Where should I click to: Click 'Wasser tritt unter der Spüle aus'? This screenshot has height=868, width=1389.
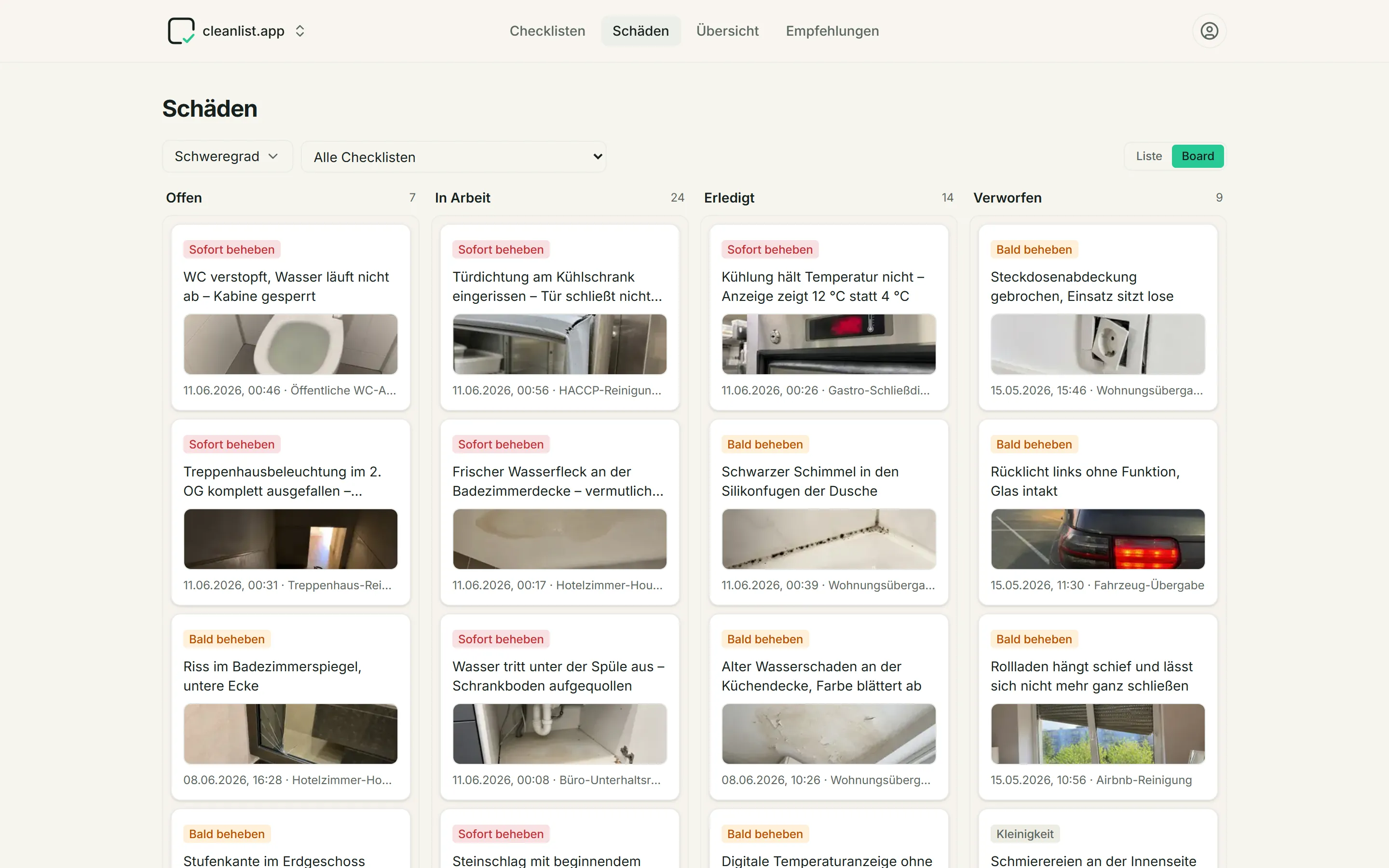558,676
